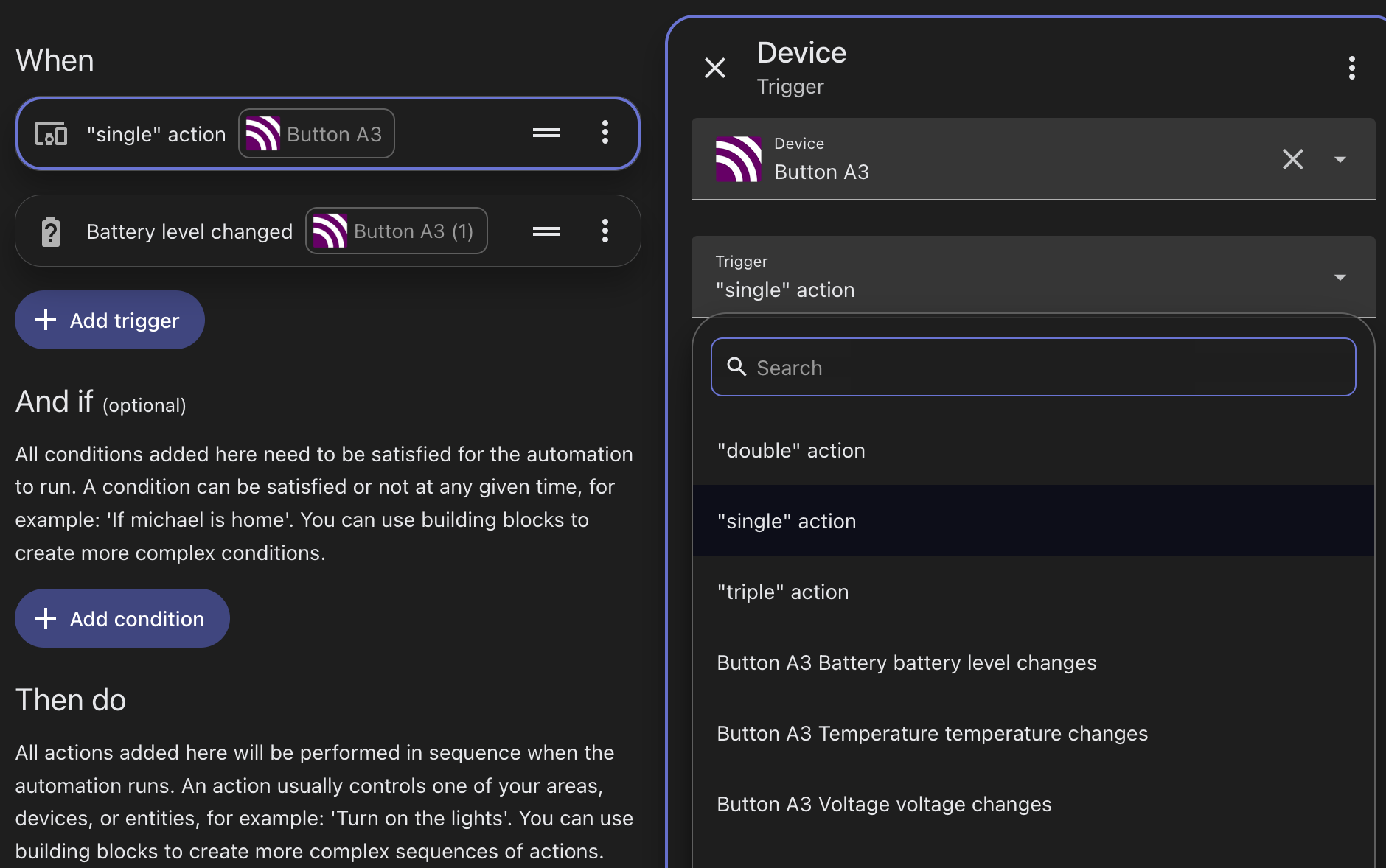Click the battery icon on Battery level changed row
The width and height of the screenshot is (1386, 868).
point(51,231)
